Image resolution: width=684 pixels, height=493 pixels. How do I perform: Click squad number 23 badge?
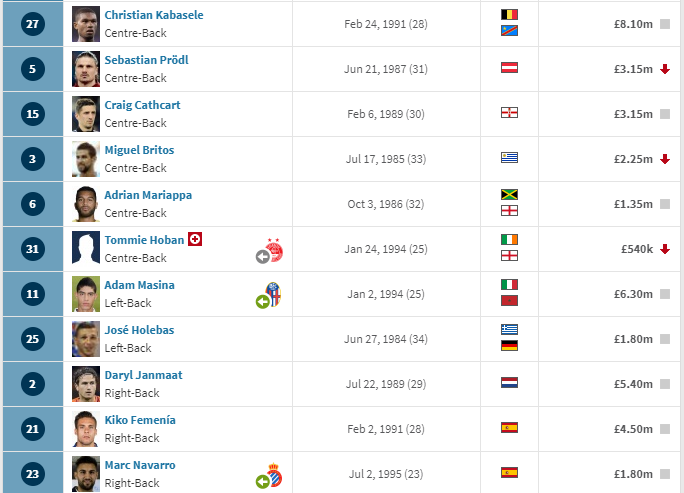tap(33, 474)
